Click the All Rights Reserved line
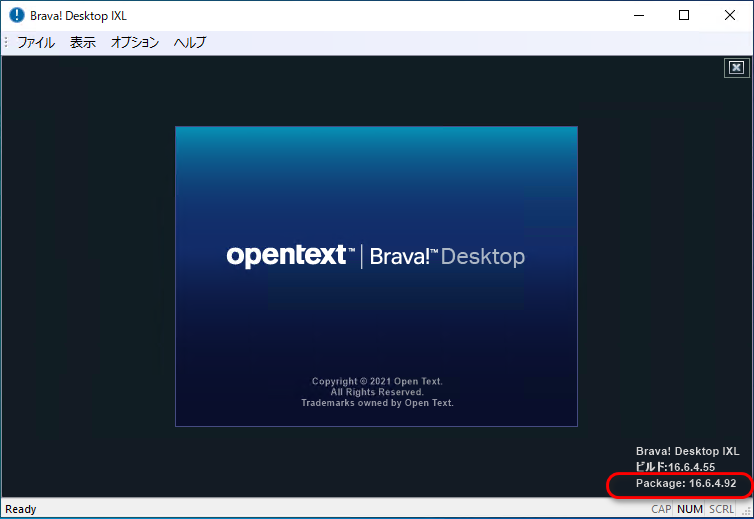Viewport: 754px width, 519px height. (x=377, y=392)
